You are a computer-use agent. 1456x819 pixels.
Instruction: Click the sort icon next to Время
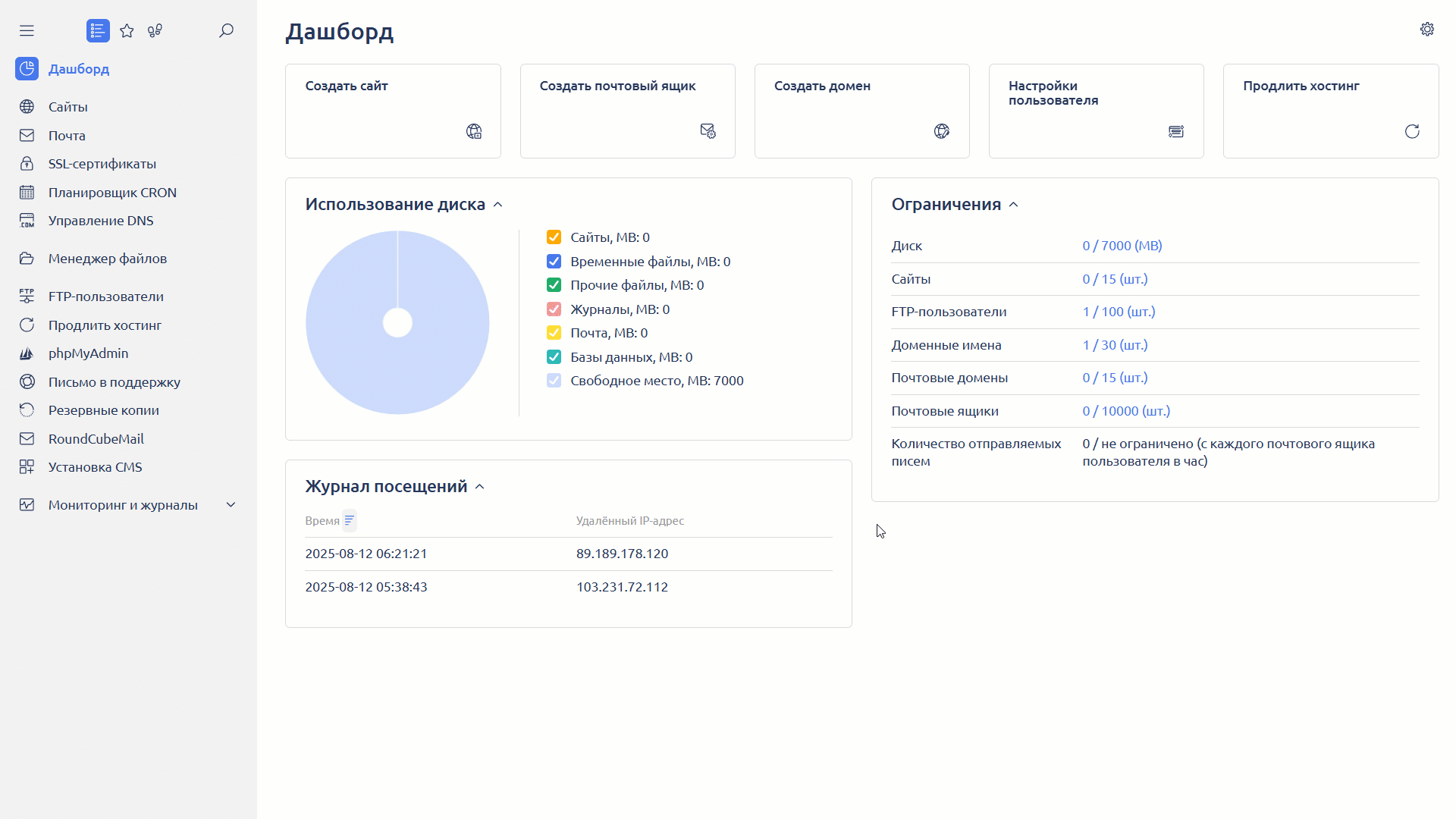pos(349,521)
